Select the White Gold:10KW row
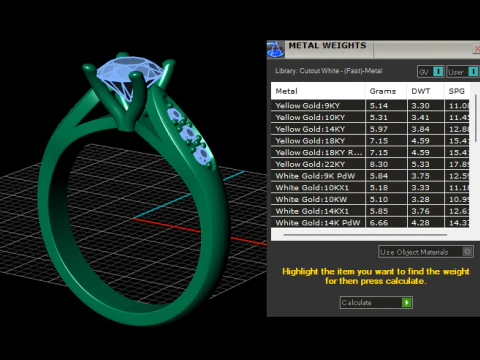Screen dimensions: 480x360 click(x=370, y=199)
